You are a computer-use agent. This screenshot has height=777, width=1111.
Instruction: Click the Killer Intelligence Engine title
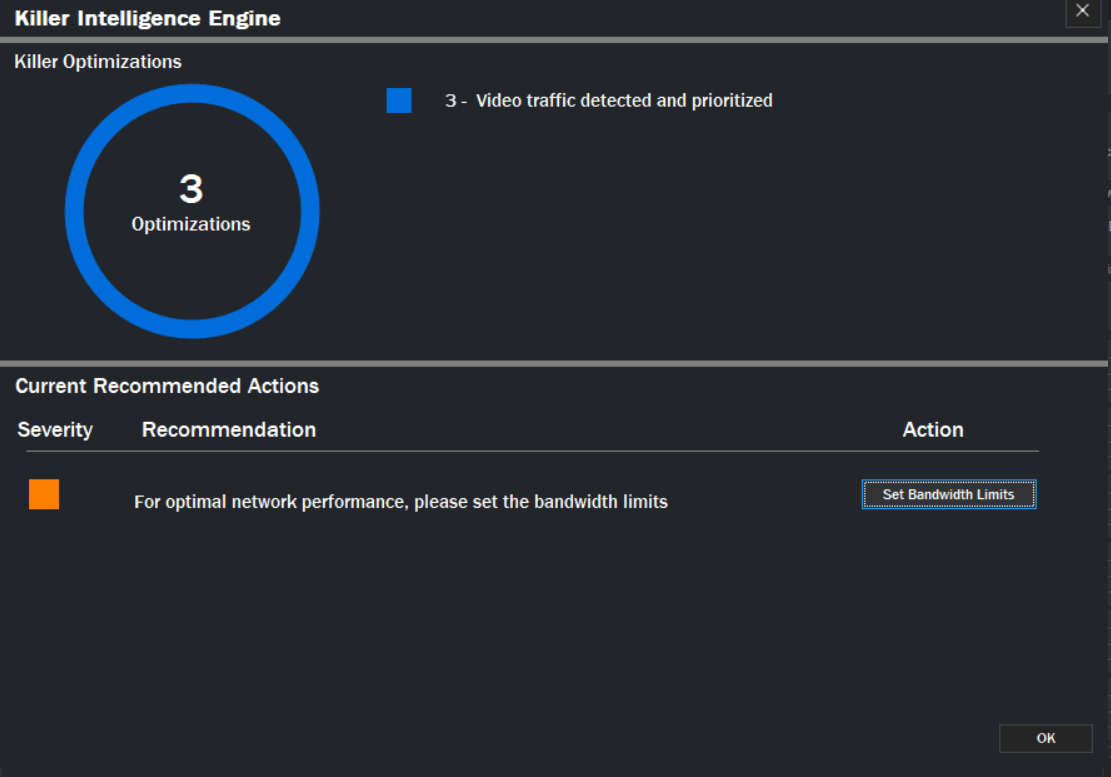tap(147, 18)
